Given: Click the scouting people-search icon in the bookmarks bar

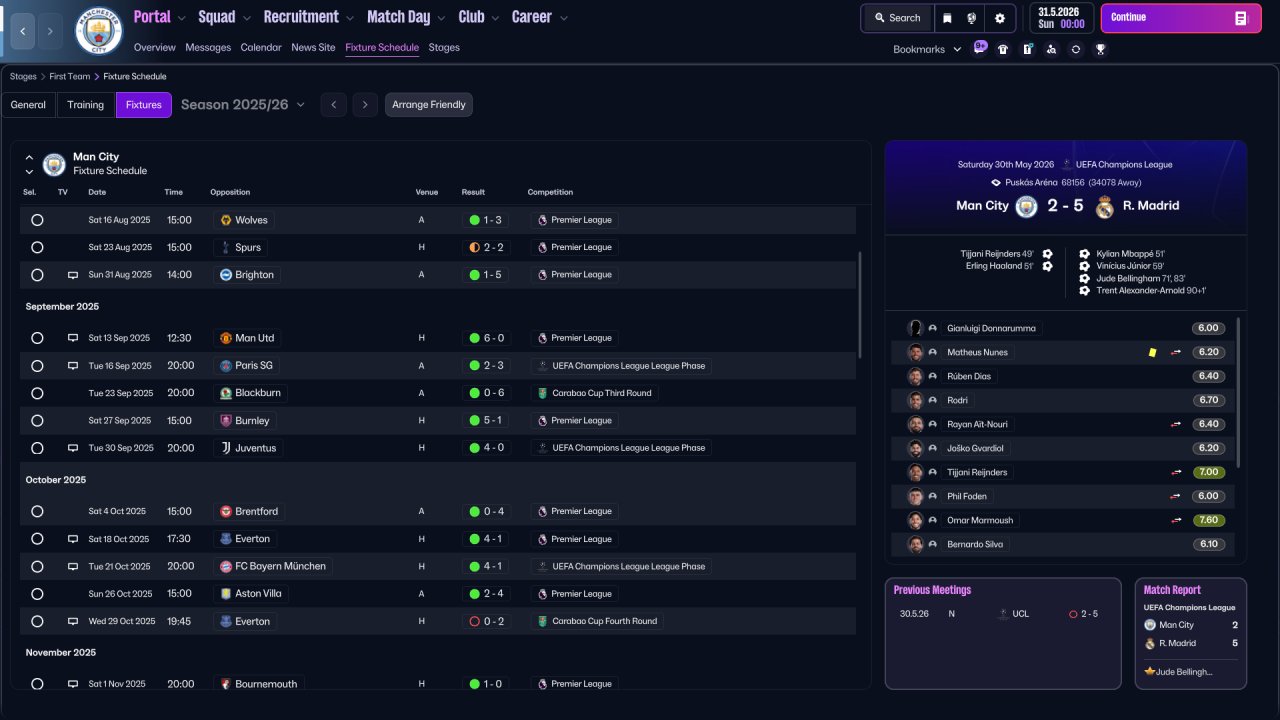Looking at the screenshot, I should tap(1051, 49).
